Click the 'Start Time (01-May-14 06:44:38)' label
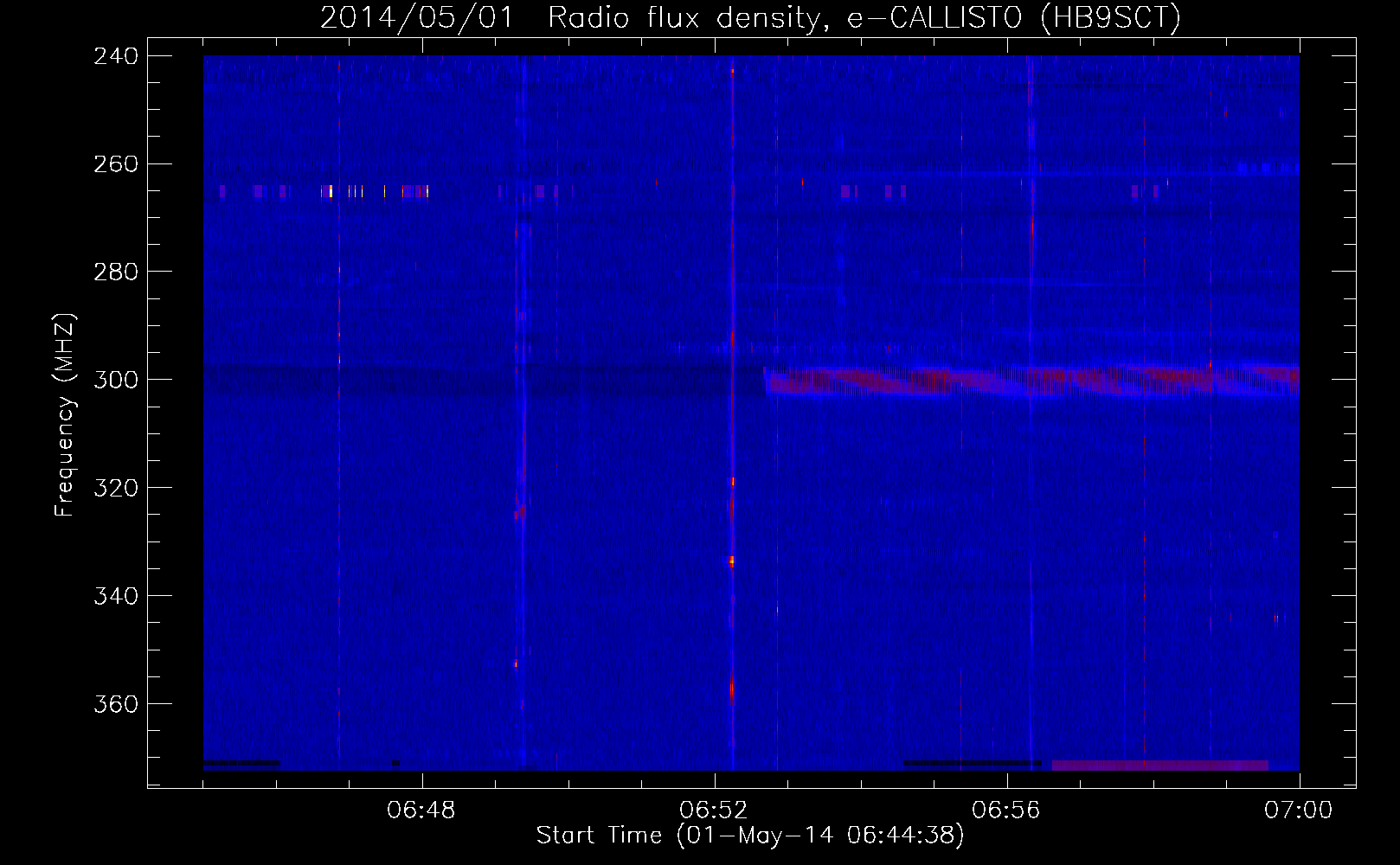 750,836
